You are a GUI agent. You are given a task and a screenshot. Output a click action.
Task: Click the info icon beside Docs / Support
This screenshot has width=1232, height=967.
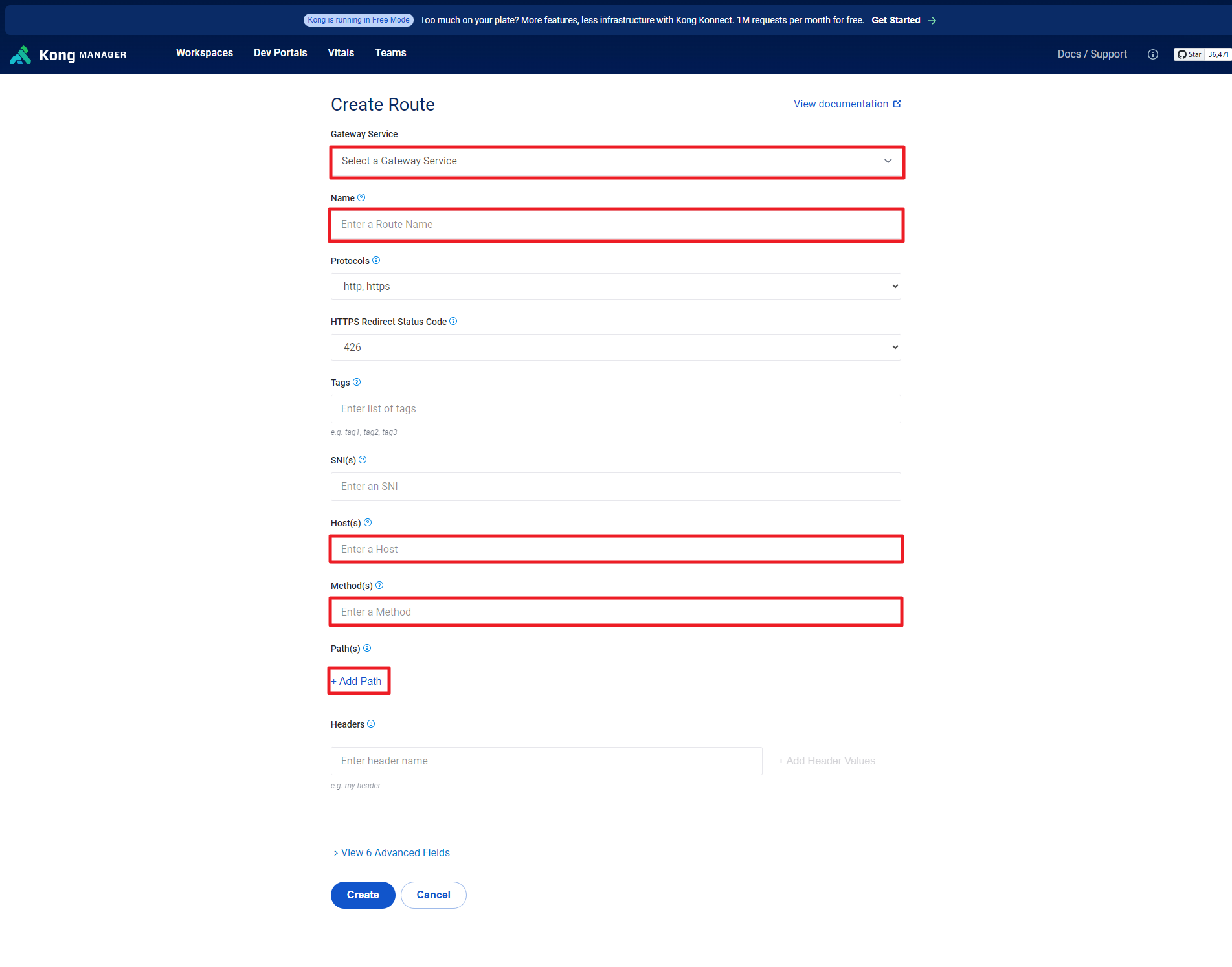(1152, 54)
